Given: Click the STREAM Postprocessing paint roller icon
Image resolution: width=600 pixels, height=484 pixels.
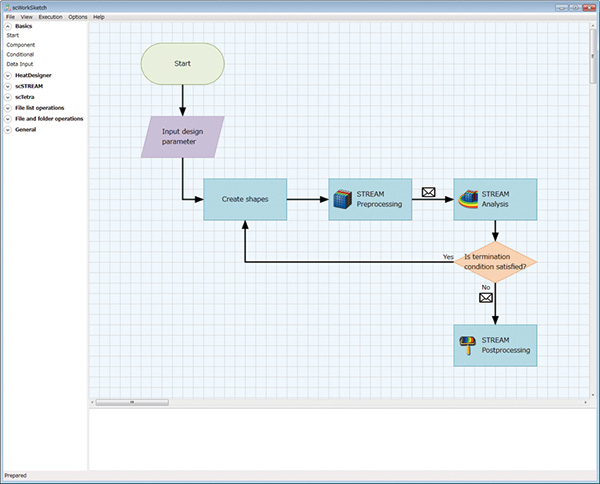Looking at the screenshot, I should tap(468, 345).
